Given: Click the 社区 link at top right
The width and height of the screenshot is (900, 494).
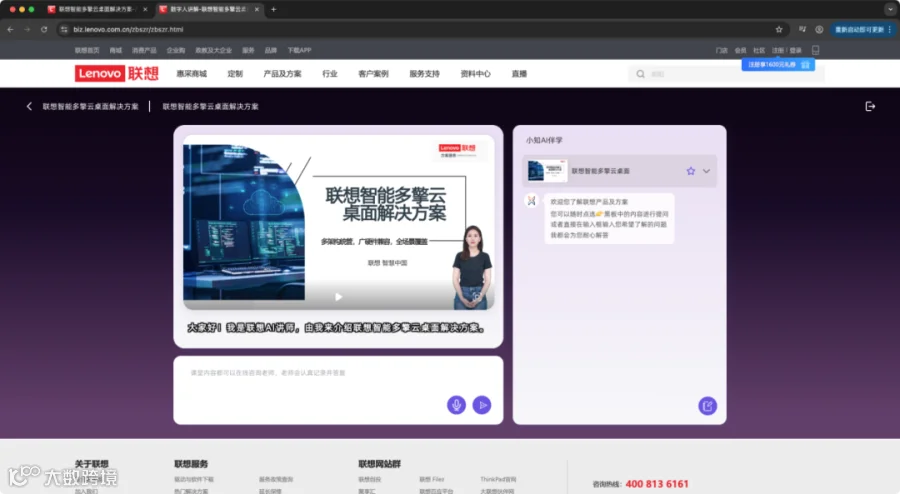Looking at the screenshot, I should 759,50.
